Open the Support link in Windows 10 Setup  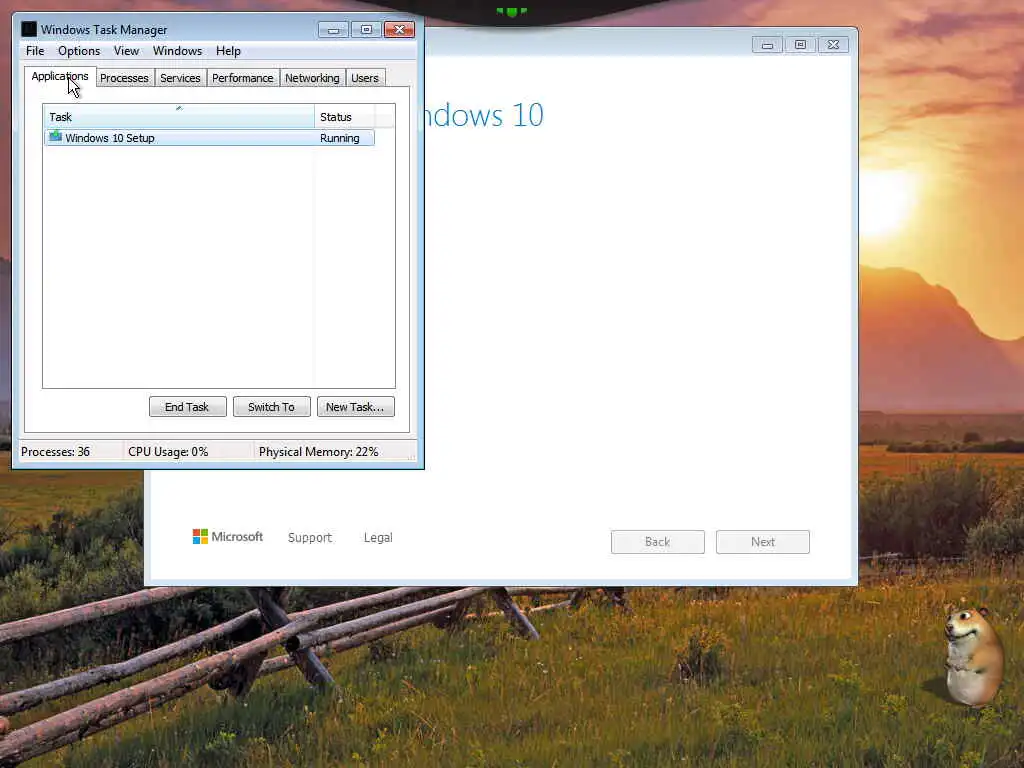(310, 537)
